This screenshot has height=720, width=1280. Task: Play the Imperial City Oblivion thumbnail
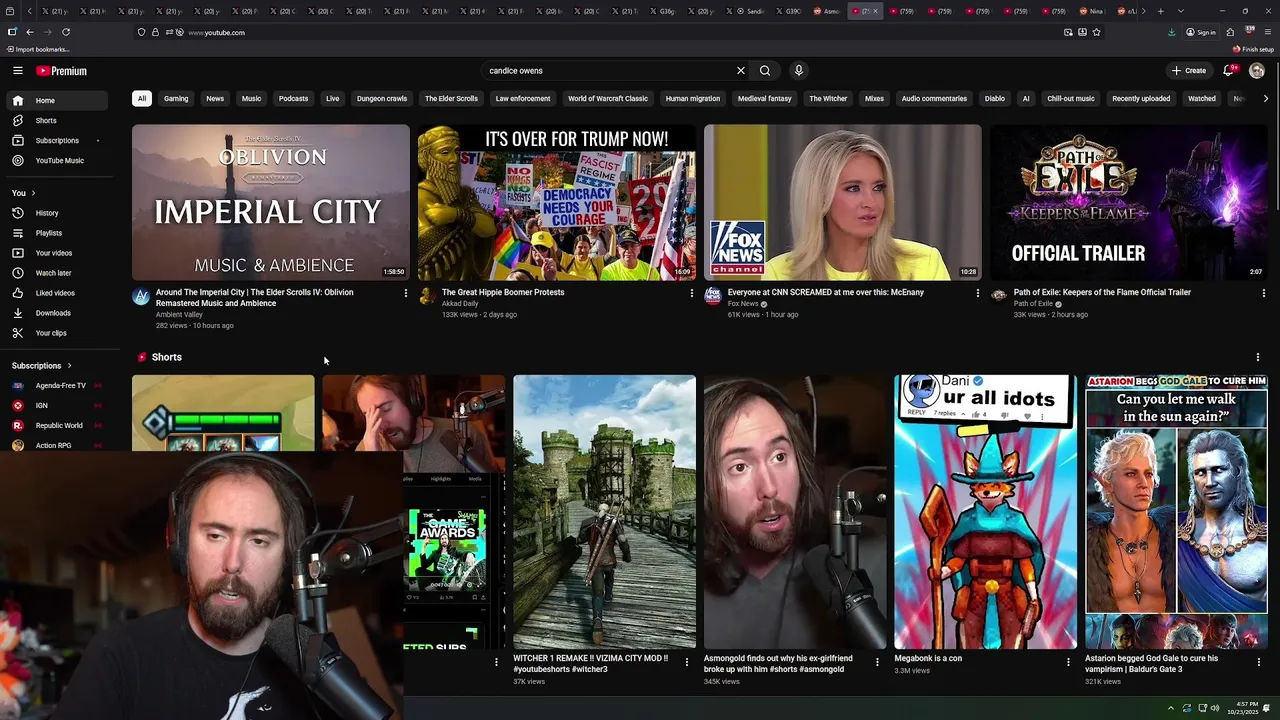271,202
